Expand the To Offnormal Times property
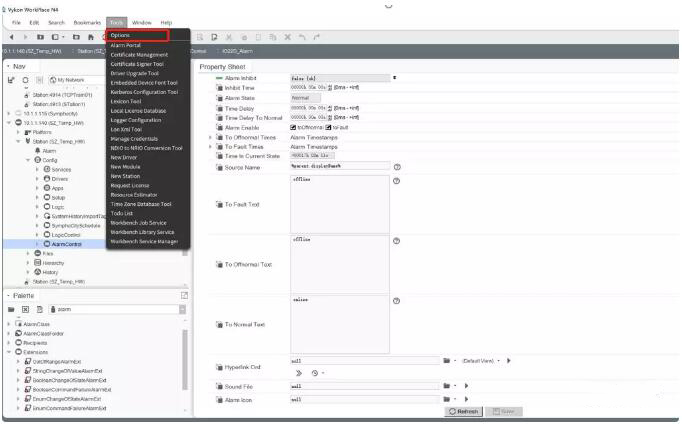This screenshot has height=424, width=682. pos(211,137)
